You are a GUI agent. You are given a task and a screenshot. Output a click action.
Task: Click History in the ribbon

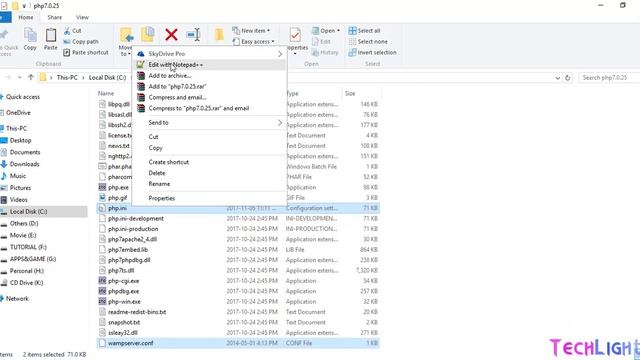325,53
